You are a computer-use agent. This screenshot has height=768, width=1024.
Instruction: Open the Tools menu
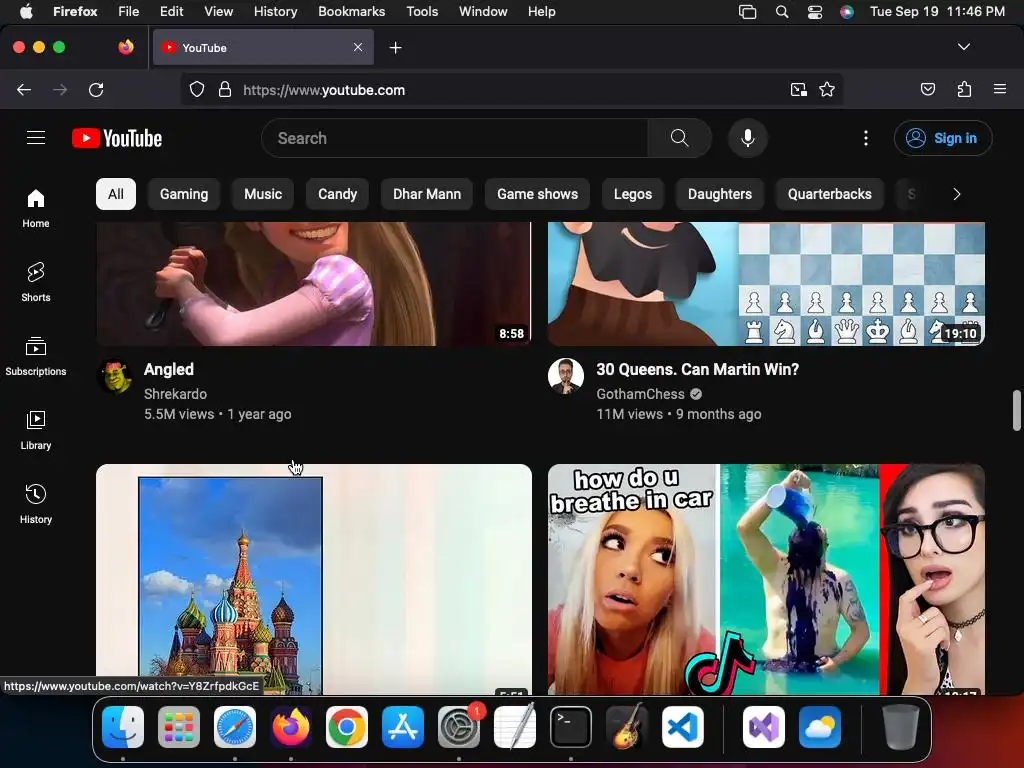click(x=422, y=12)
